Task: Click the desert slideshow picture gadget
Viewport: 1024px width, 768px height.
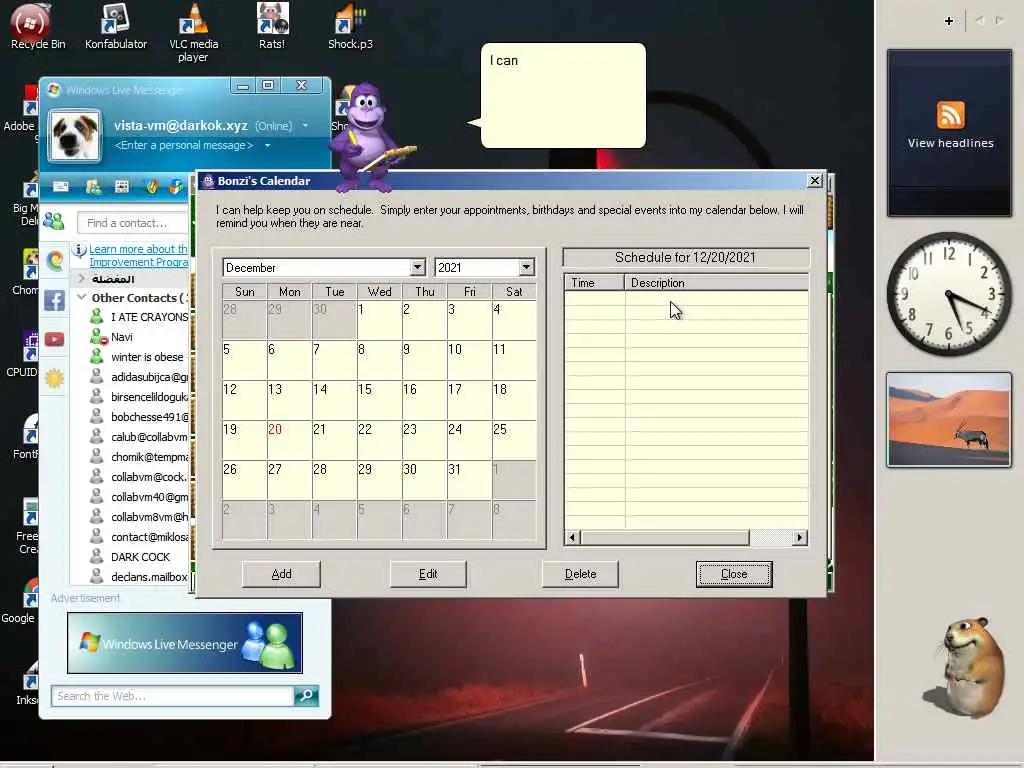Action: click(x=949, y=420)
